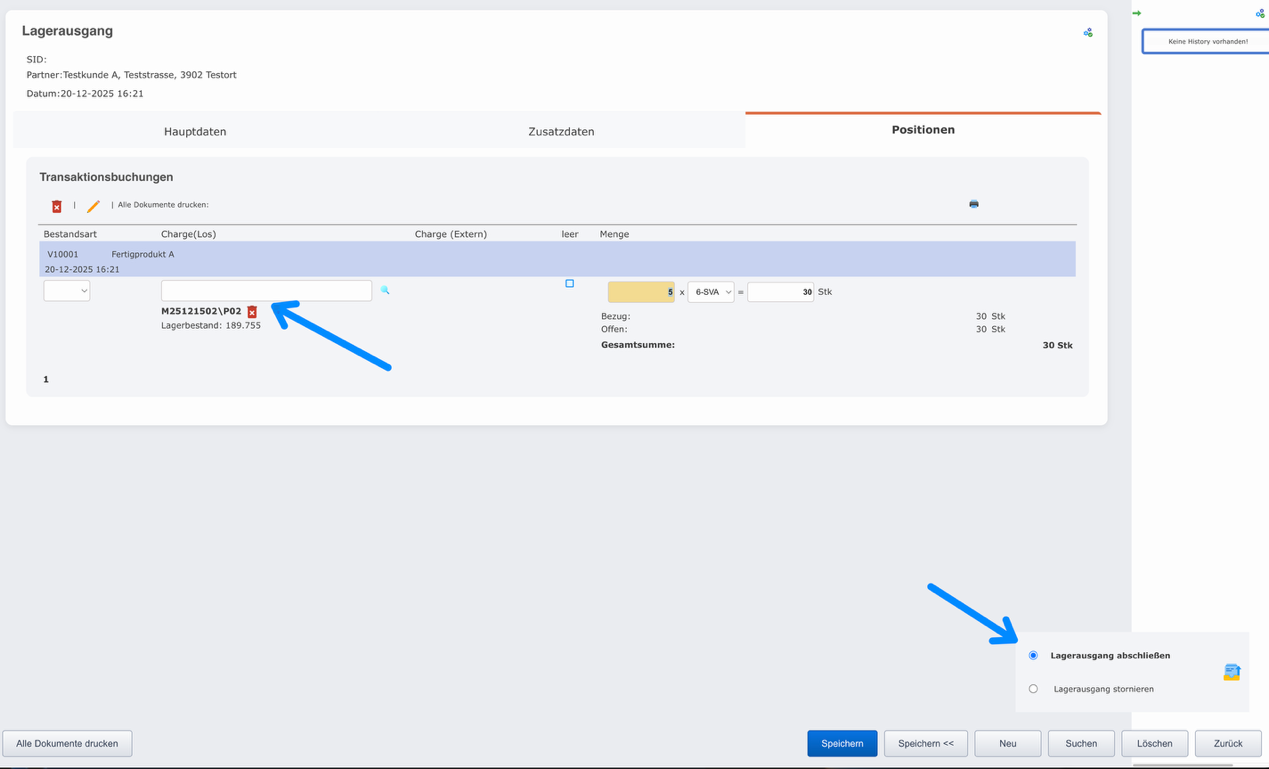Screen dimensions: 1269x769
Task: Click the red delete icon in Transaktionsbuchungen toolbar
Action: pos(57,206)
